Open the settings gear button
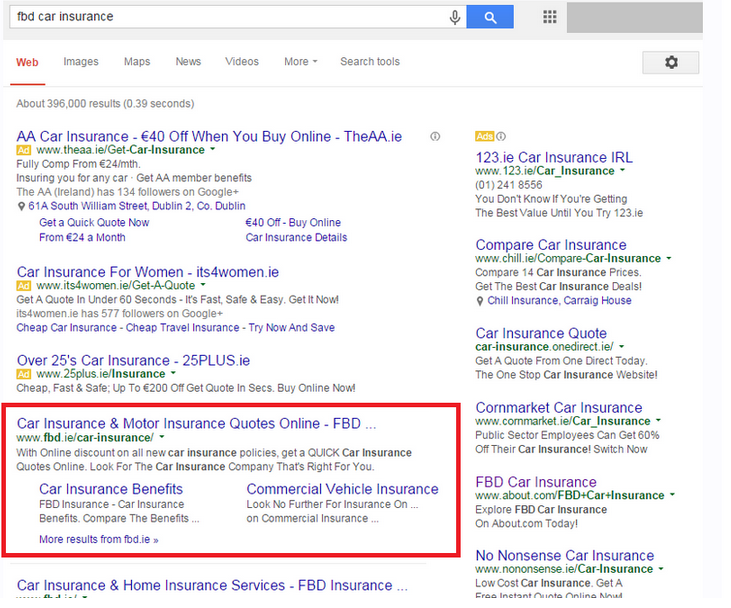Viewport: 731px width, 608px height. (670, 62)
